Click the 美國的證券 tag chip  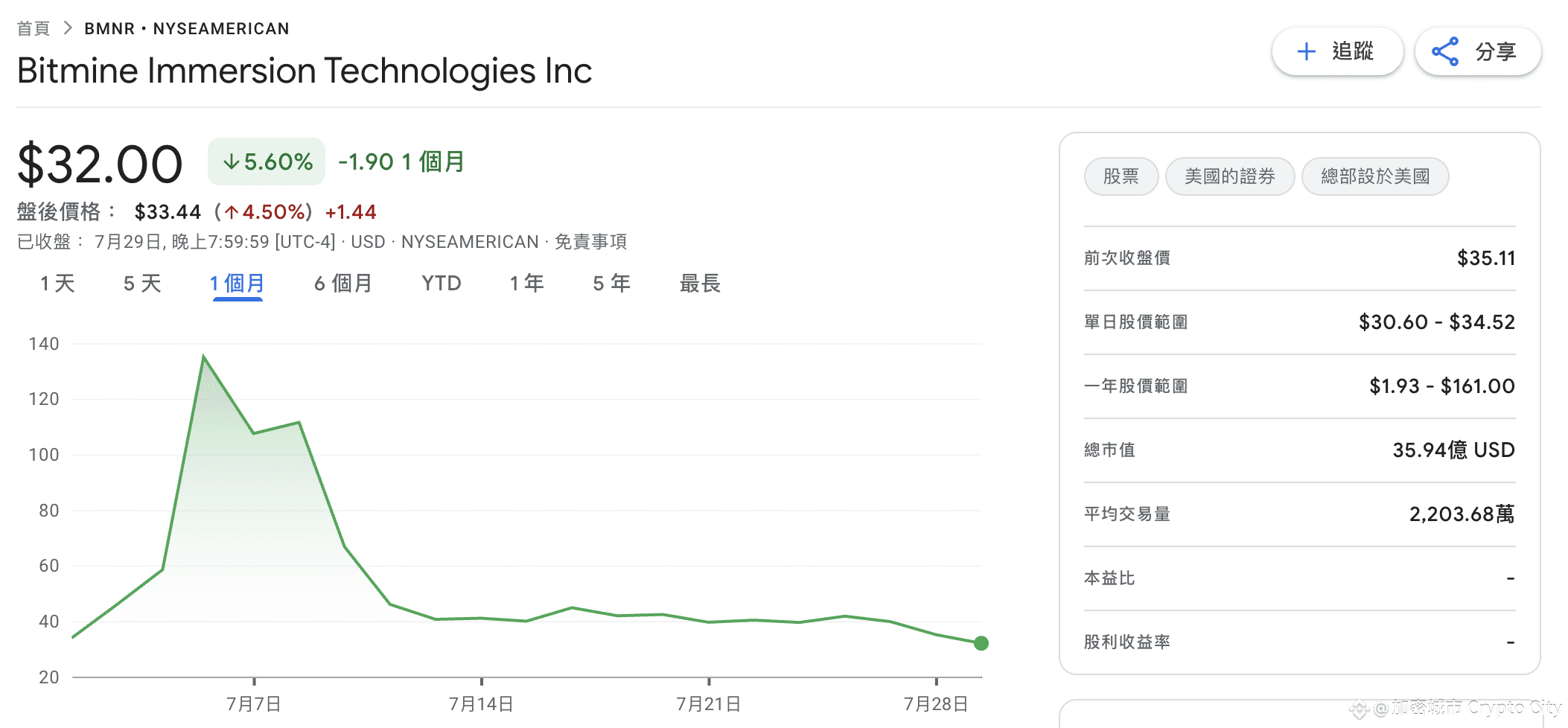click(1230, 176)
